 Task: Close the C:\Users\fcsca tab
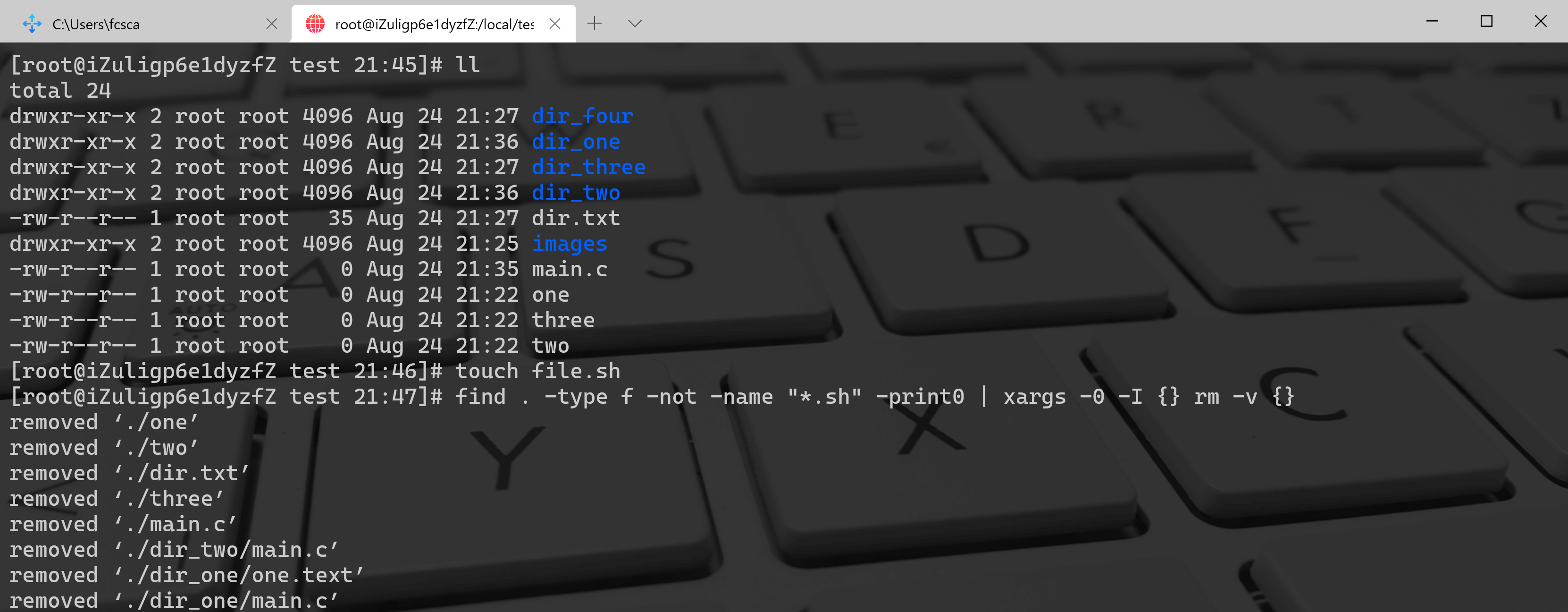click(272, 24)
